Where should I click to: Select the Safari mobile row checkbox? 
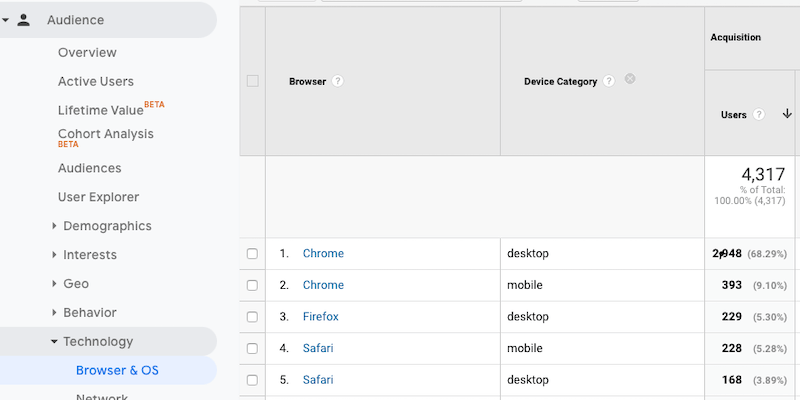252,348
